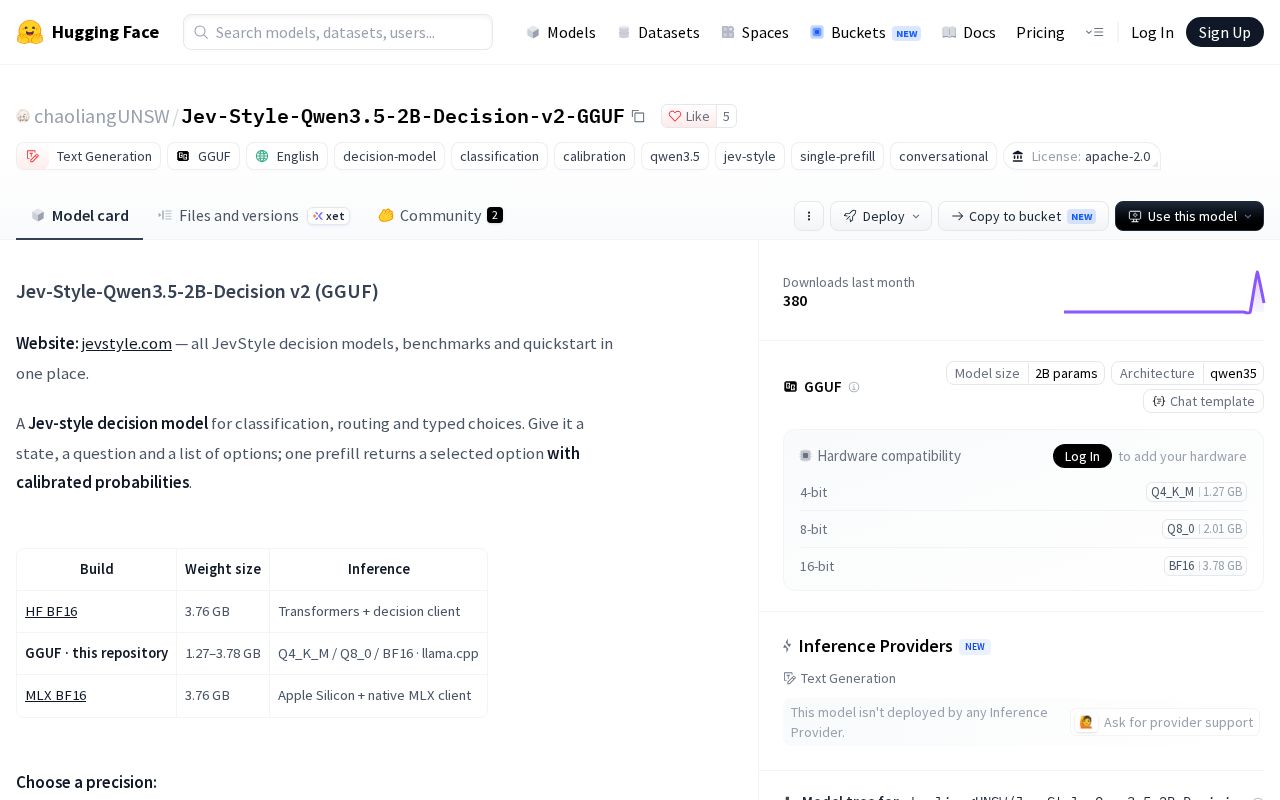The width and height of the screenshot is (1280, 800).
Task: Open the Files and versions tab
Action: pyautogui.click(x=254, y=216)
